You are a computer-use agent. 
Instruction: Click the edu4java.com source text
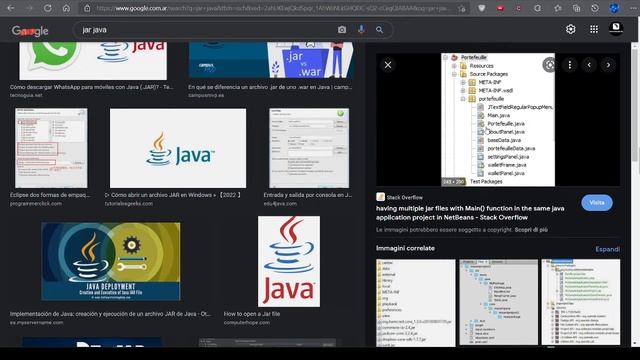click(280, 203)
